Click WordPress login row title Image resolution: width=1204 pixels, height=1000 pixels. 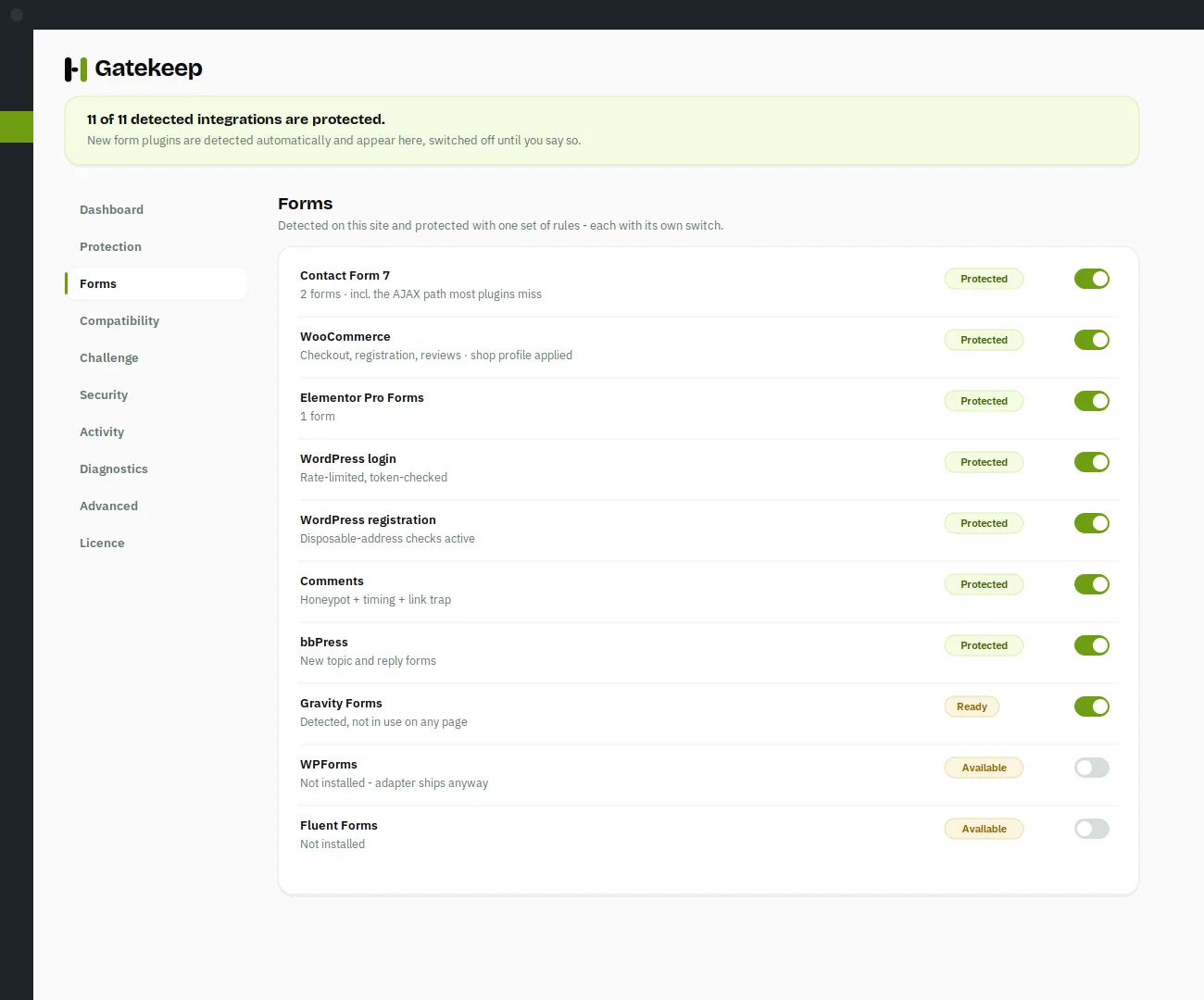pyautogui.click(x=348, y=459)
